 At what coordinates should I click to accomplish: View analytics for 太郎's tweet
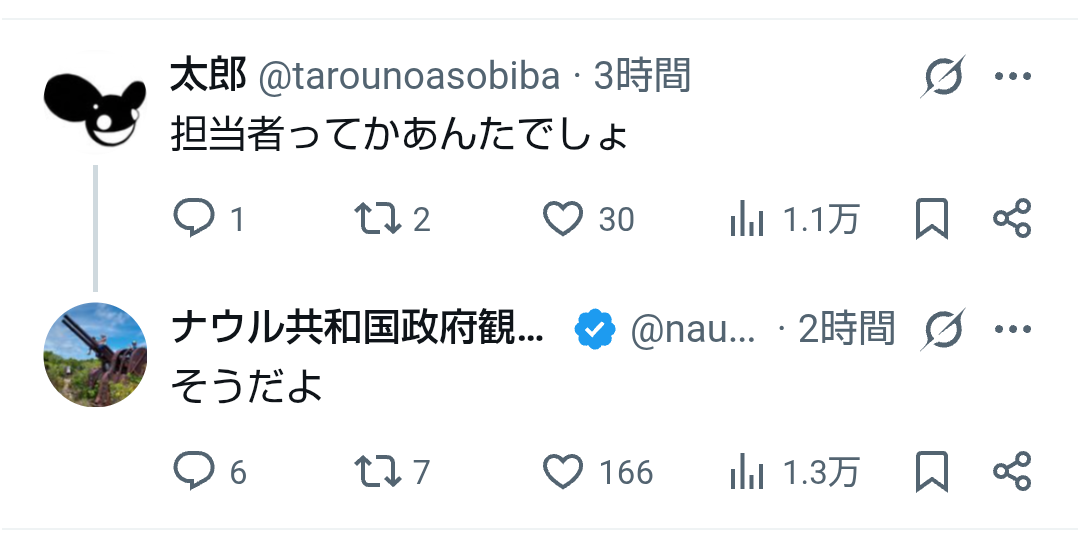point(747,218)
